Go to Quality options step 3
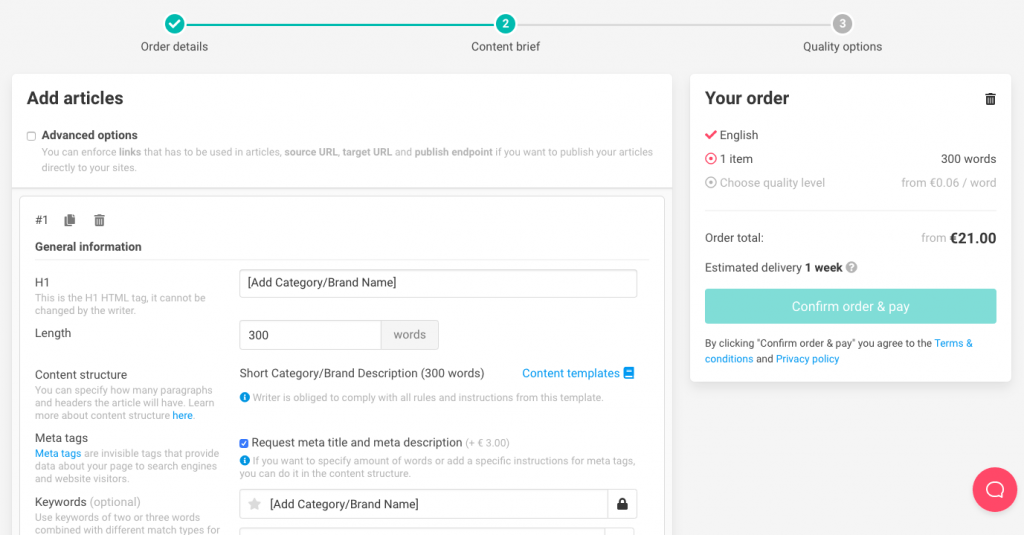Screen dimensions: 1024x535 842,23
